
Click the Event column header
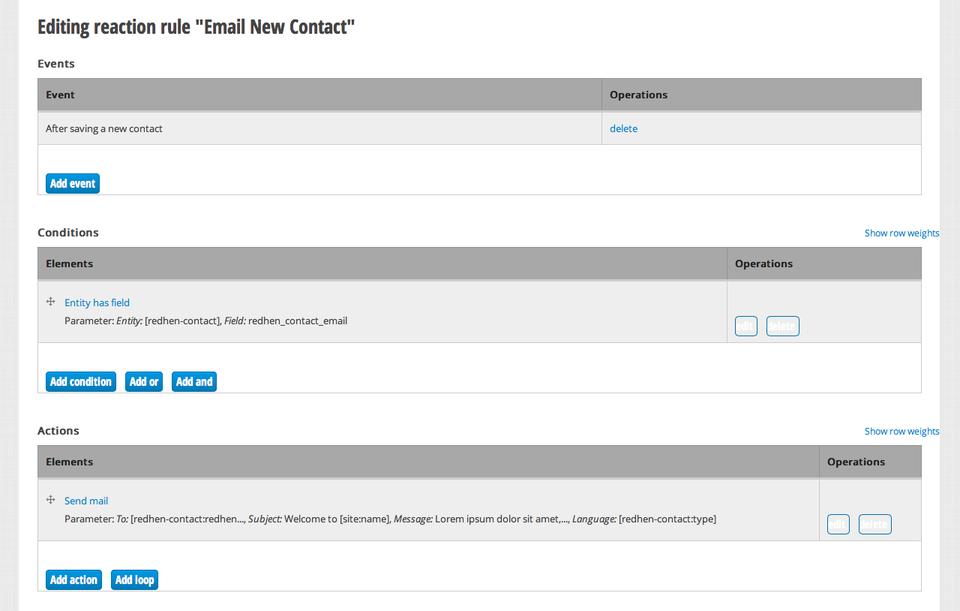[x=61, y=95]
